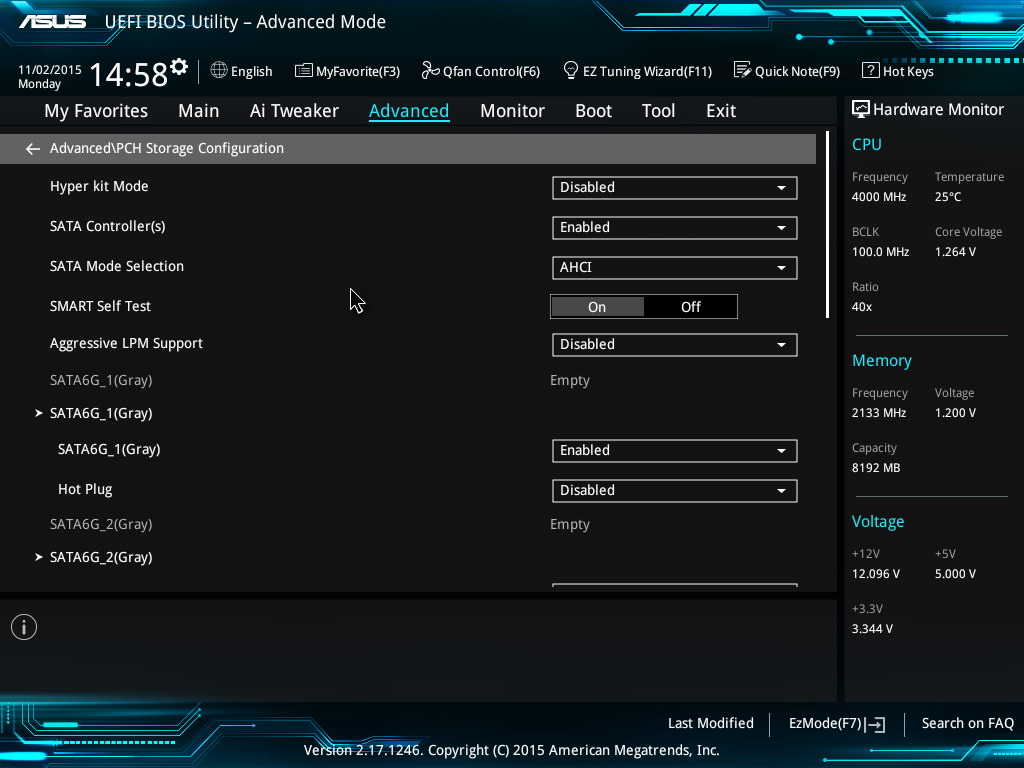Screen dimensions: 1024x768
Task: Switch to EzMode(F7)
Action: [837, 723]
